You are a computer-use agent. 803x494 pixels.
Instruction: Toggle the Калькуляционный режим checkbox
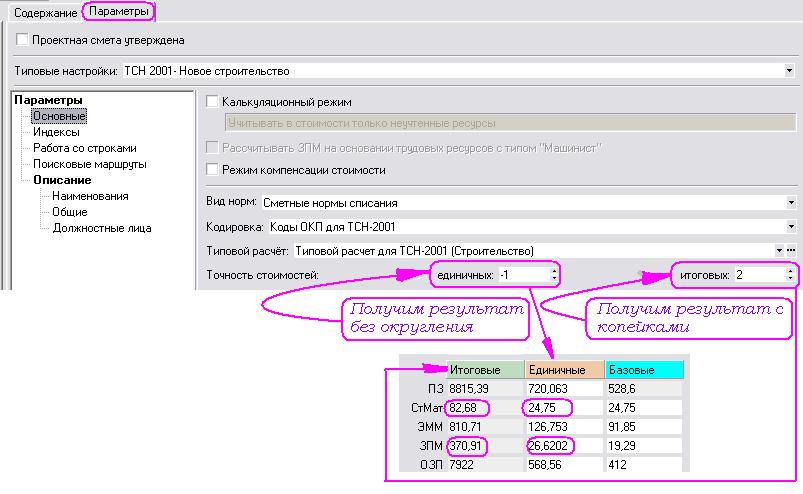(x=211, y=102)
